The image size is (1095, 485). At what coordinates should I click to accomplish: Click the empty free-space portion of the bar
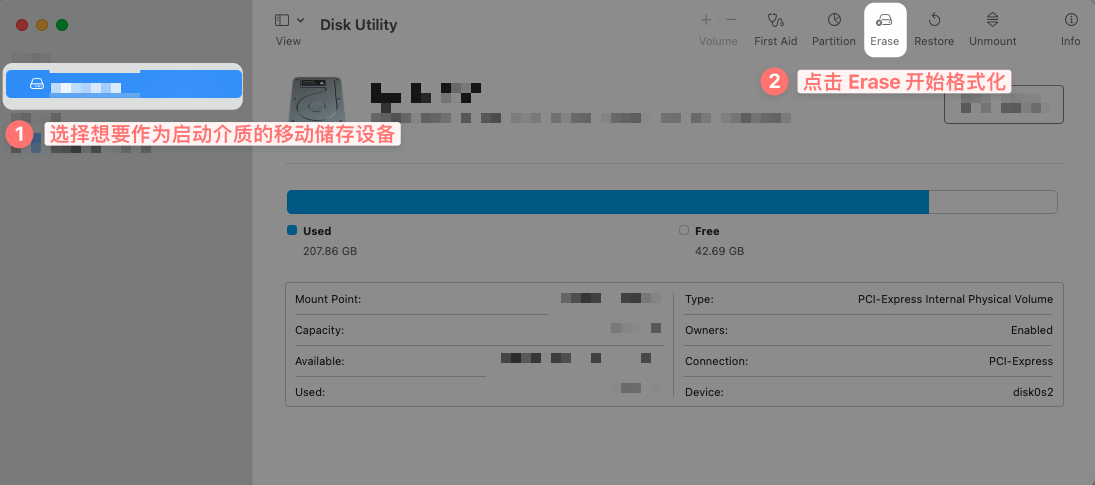(992, 202)
